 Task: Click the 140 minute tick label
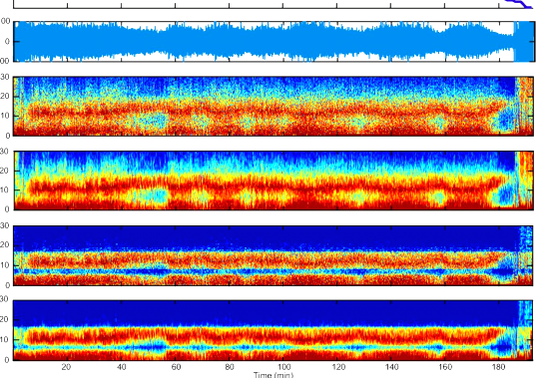[x=391, y=367]
